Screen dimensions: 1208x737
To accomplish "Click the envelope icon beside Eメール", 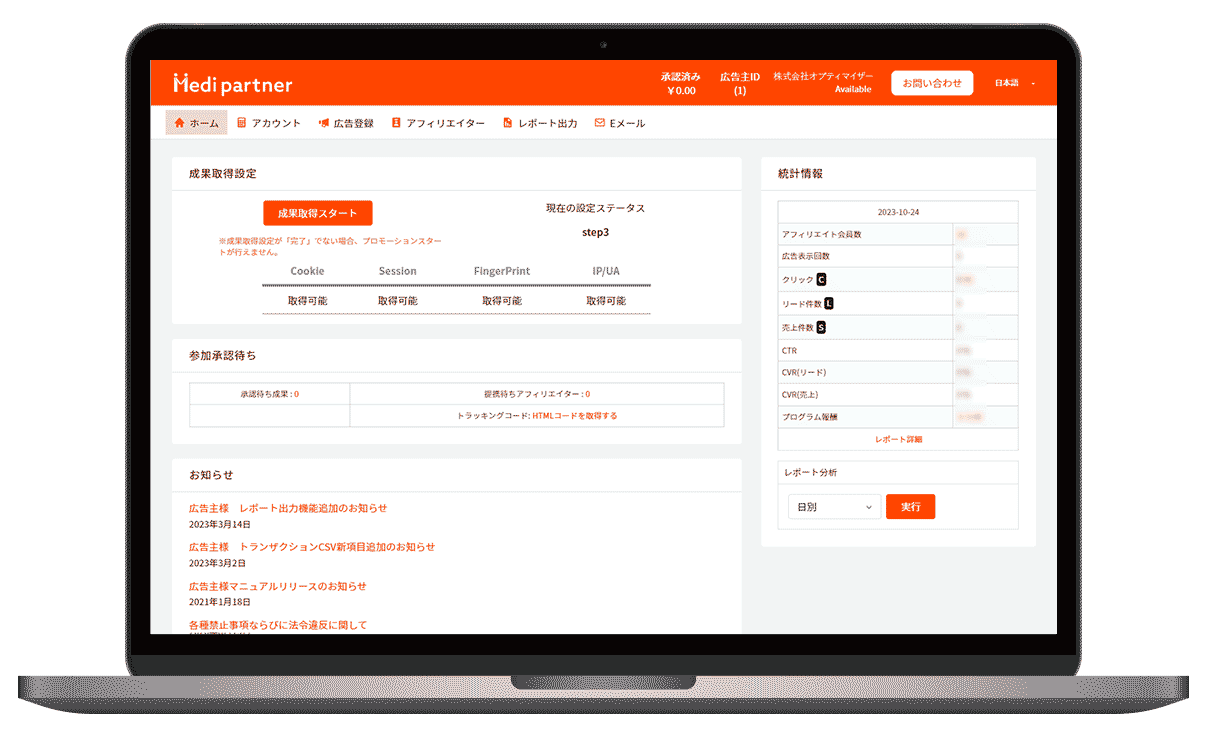I will 600,123.
